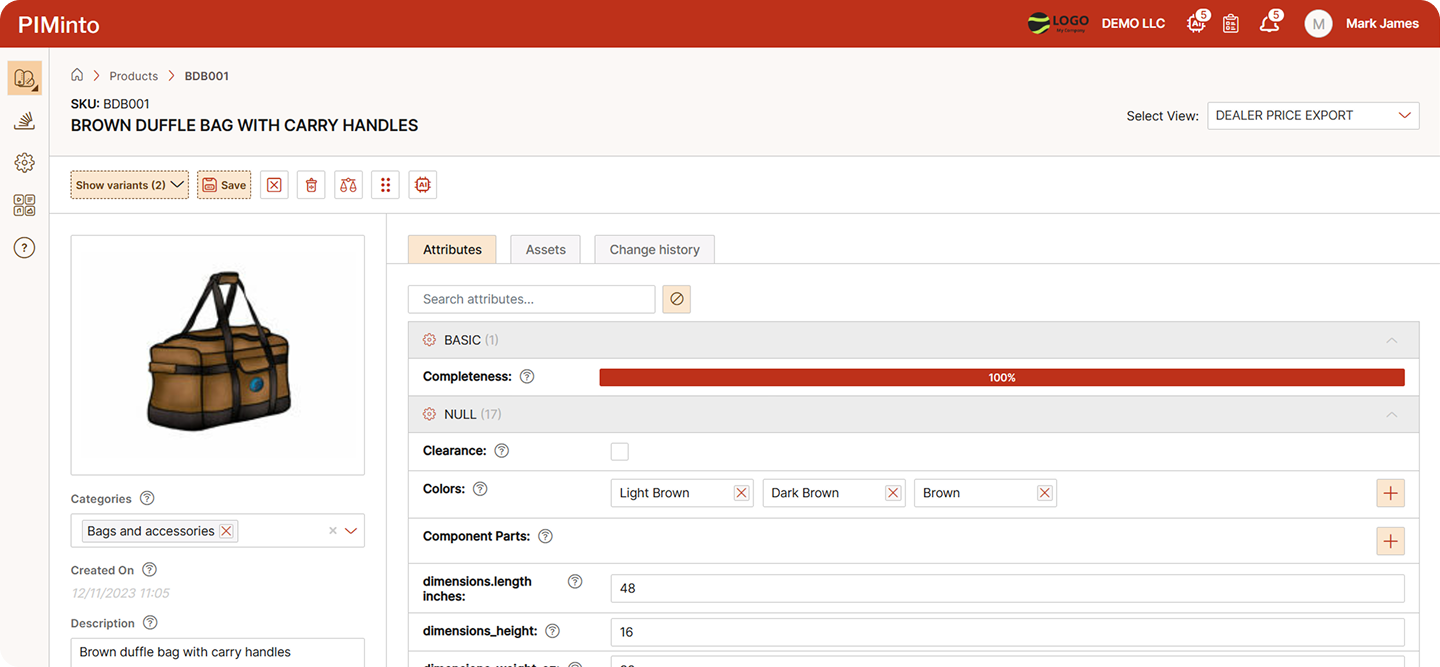
Task: Delete the product using the trash icon
Action: (311, 184)
